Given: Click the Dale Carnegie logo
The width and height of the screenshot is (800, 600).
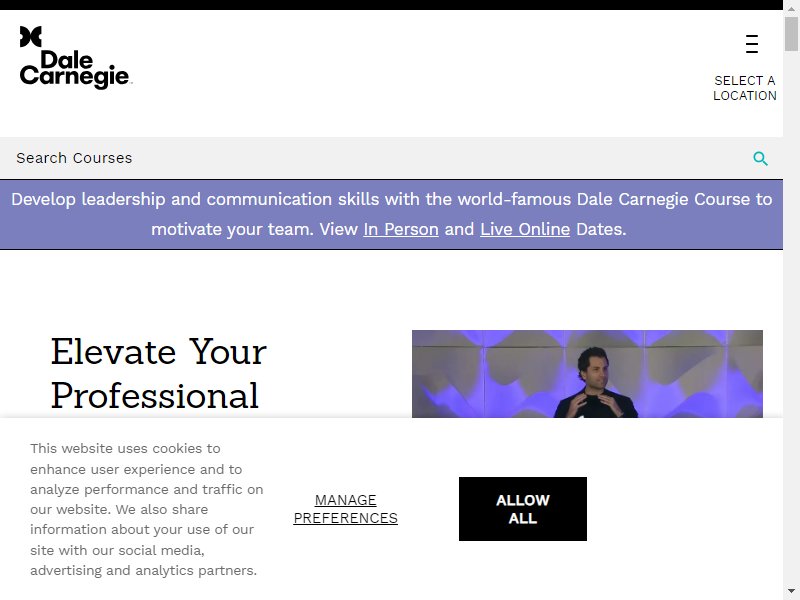Looking at the screenshot, I should [x=76, y=58].
